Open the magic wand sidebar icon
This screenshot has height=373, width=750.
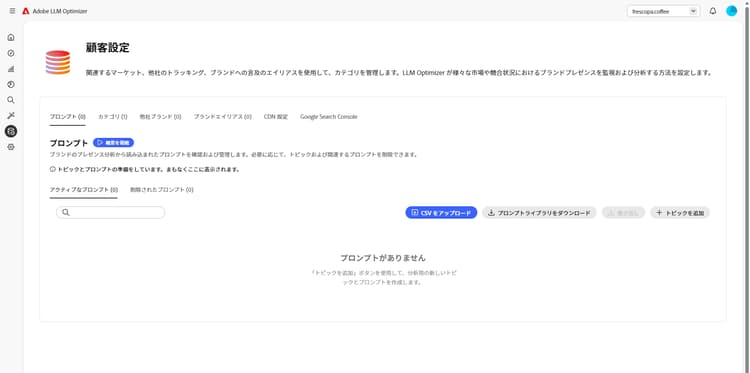tap(11, 115)
